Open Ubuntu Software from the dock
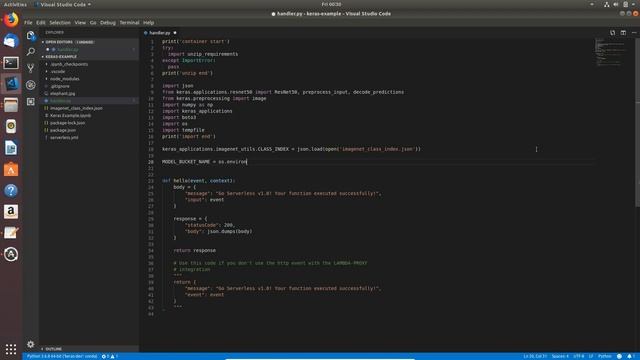Screen dimensions: 640x360 [11, 169]
